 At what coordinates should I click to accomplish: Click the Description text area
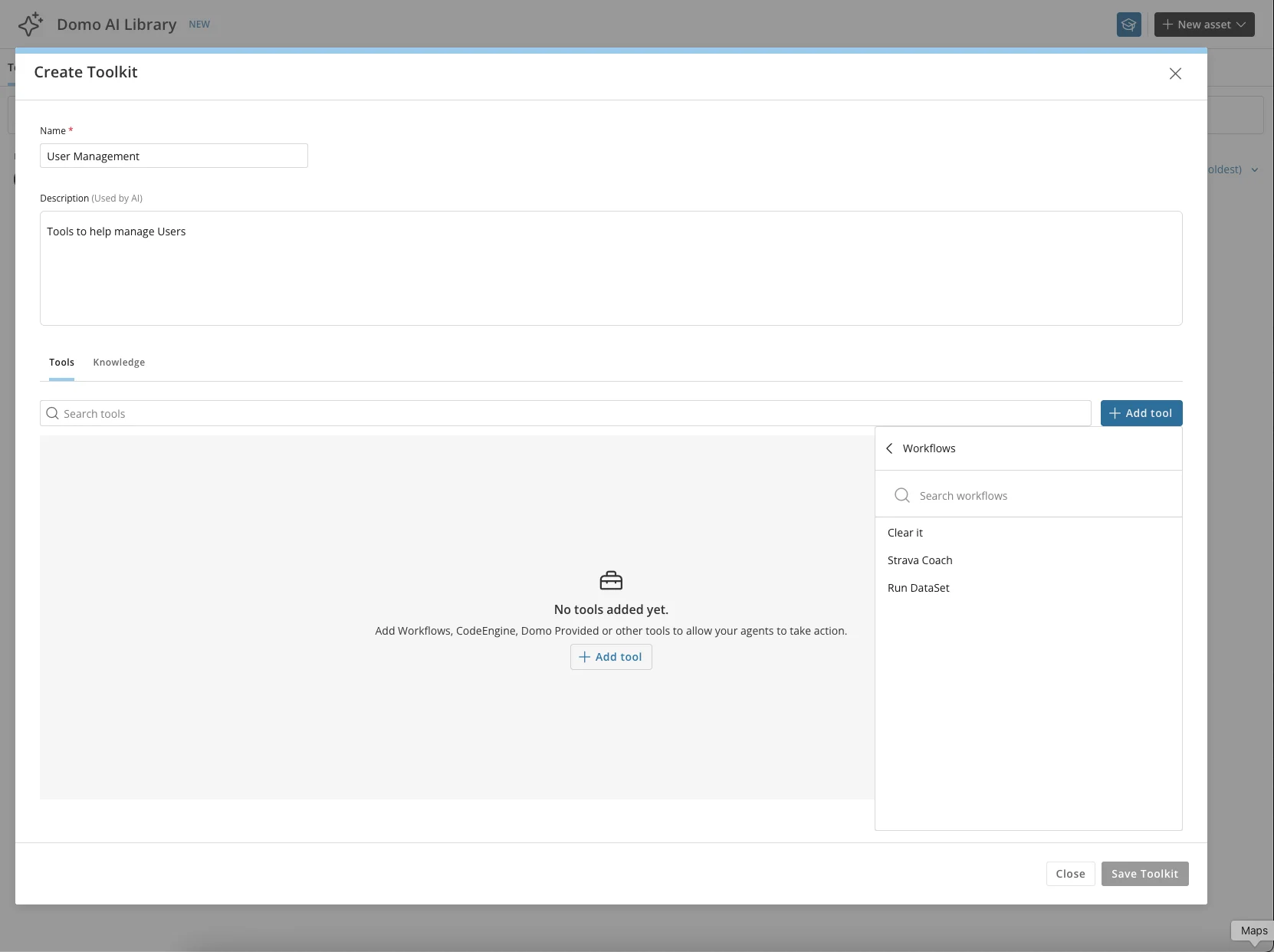611,268
